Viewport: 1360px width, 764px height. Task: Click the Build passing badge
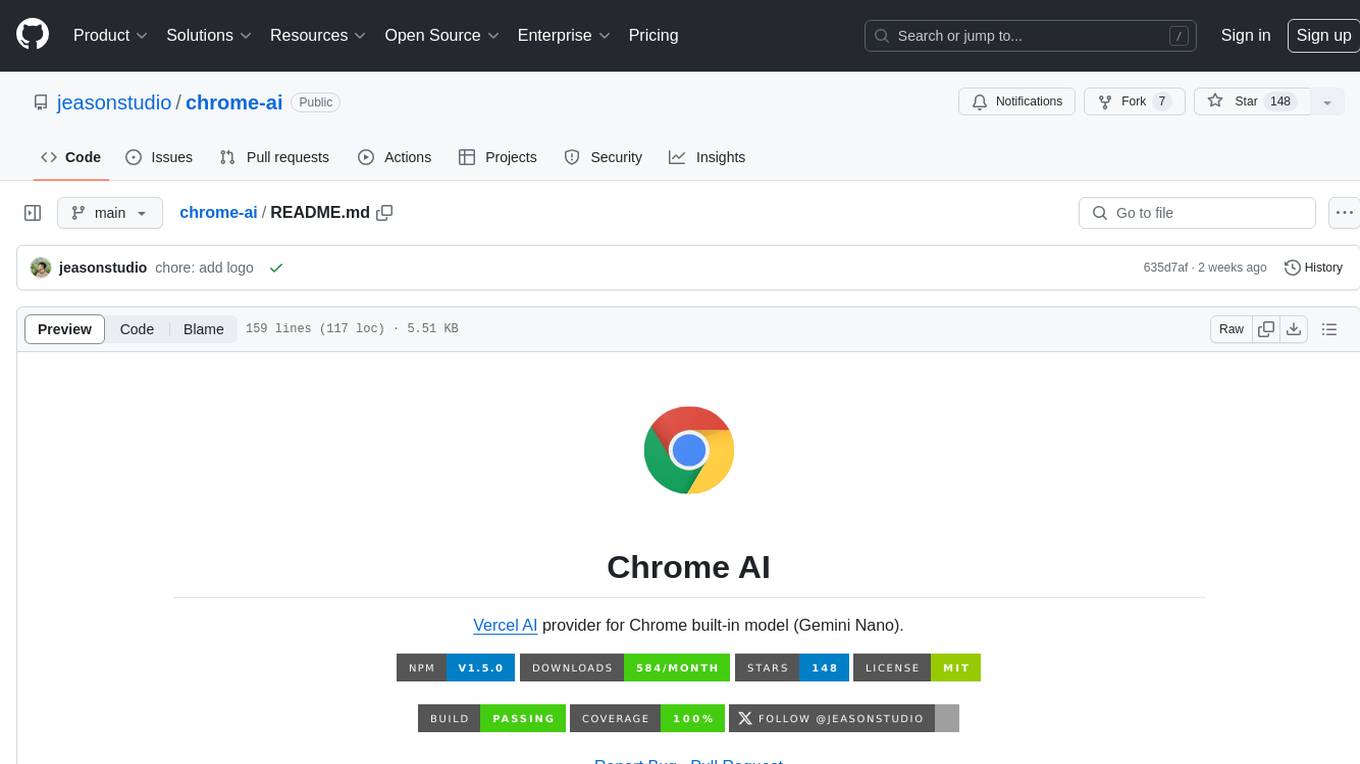click(492, 718)
